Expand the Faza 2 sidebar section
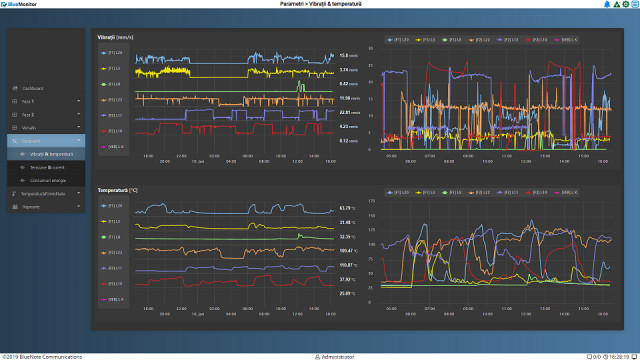The image size is (640, 360). coord(46,115)
